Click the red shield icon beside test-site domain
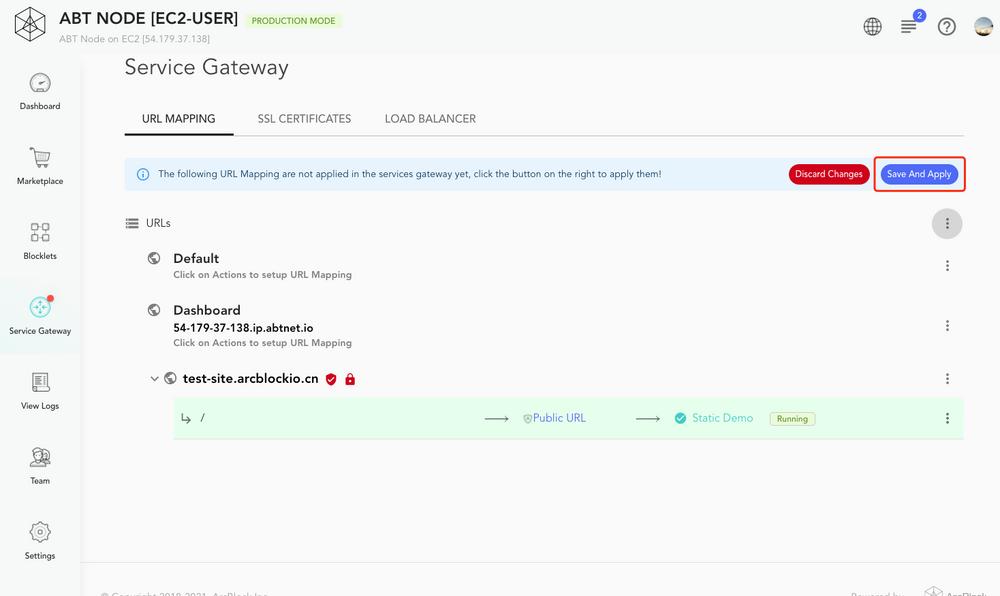 click(x=331, y=379)
